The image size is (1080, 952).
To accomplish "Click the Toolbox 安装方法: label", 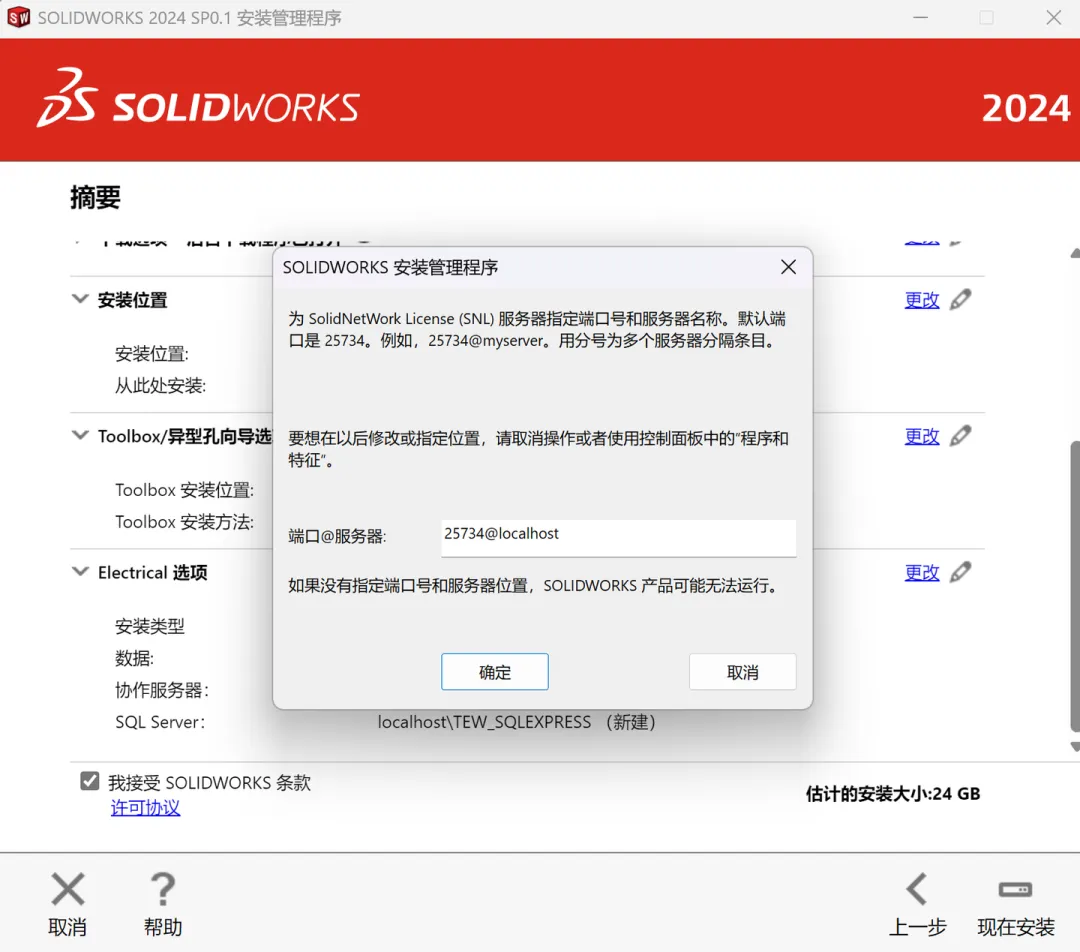I will [185, 522].
